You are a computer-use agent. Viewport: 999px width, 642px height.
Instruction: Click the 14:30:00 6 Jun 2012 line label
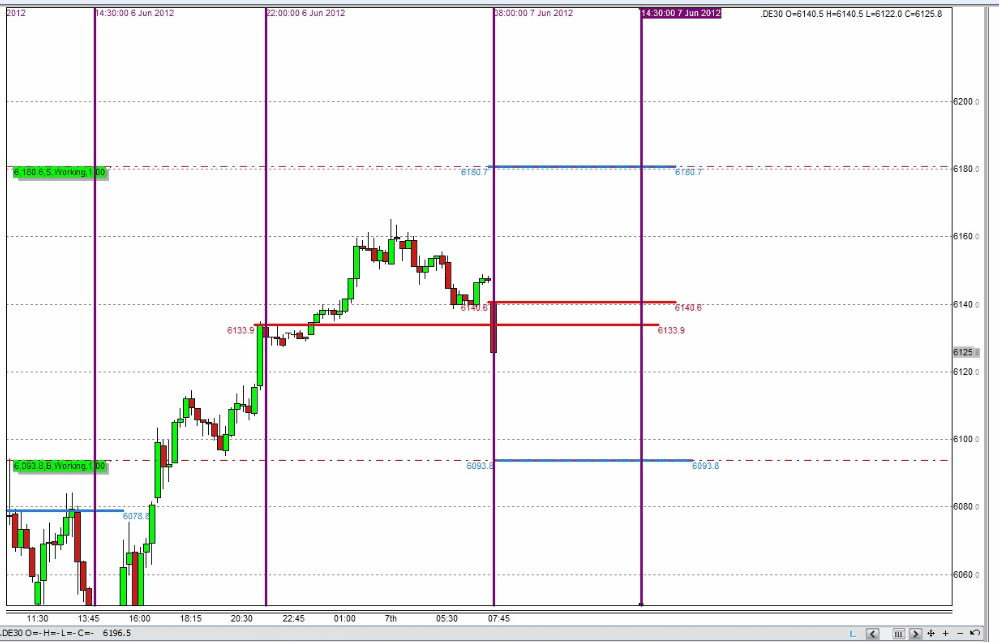click(134, 13)
